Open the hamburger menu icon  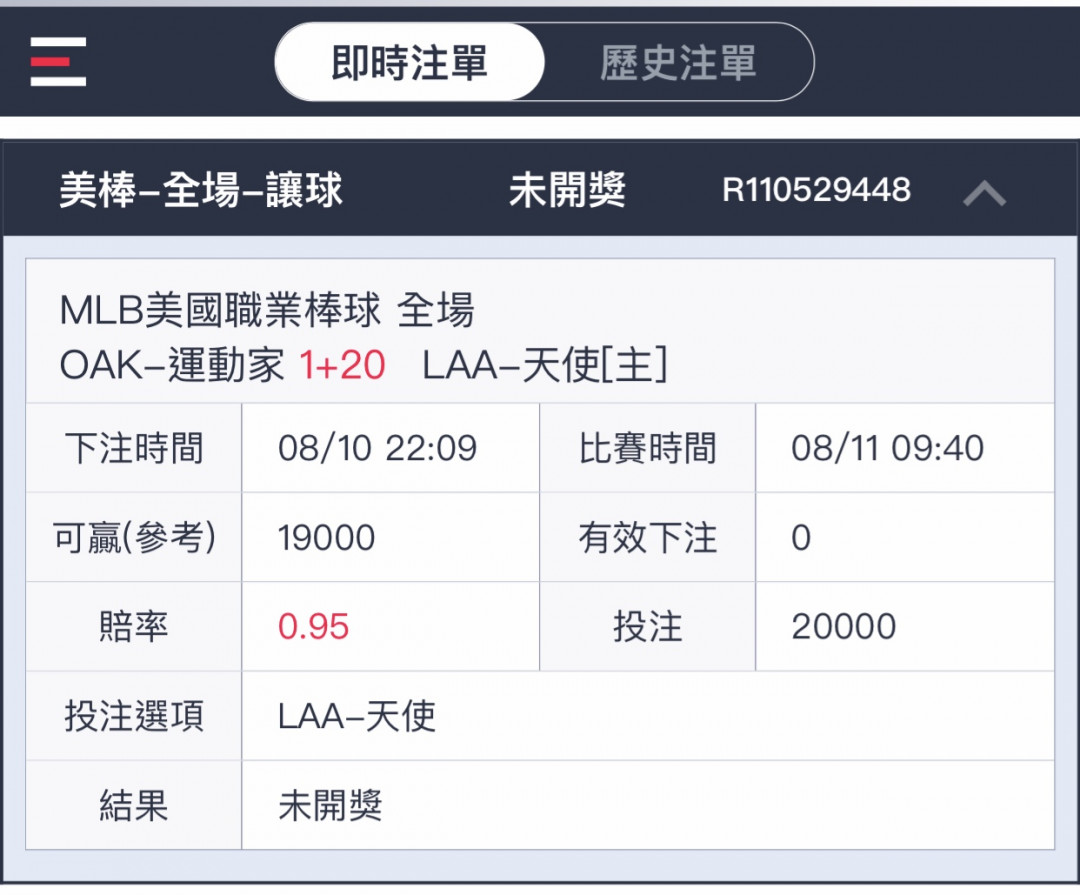(x=58, y=62)
